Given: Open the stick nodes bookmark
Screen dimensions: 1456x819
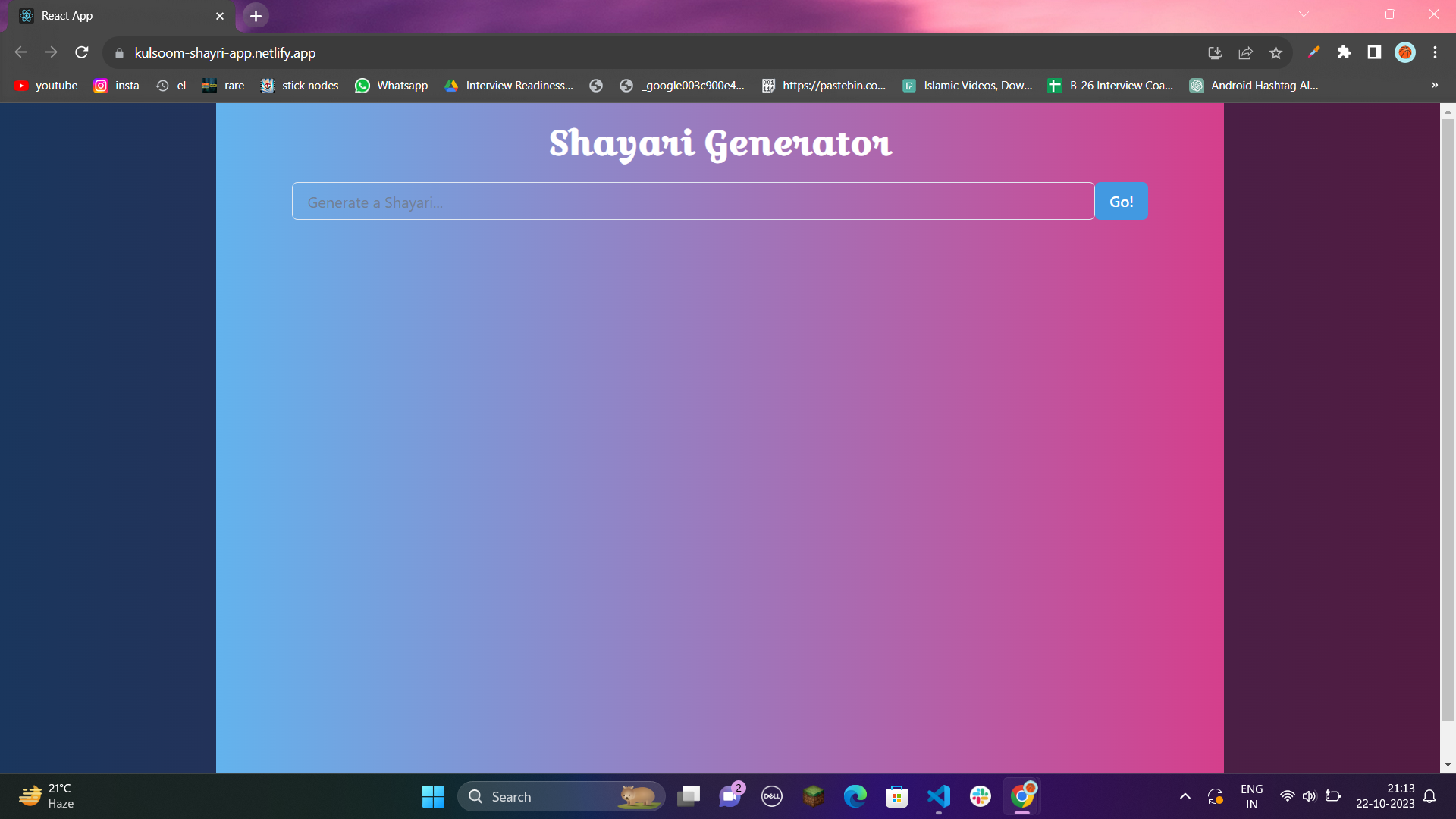Looking at the screenshot, I should pyautogui.click(x=299, y=86).
